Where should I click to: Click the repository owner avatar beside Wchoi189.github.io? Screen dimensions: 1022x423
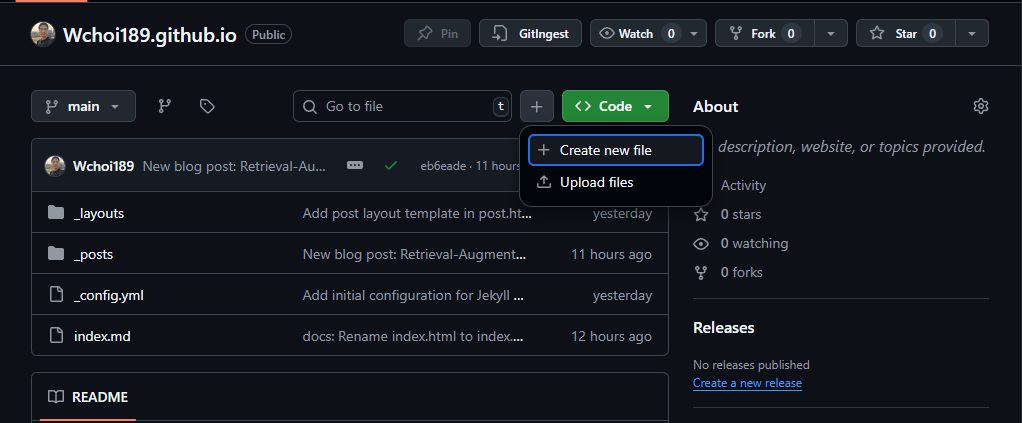[43, 34]
